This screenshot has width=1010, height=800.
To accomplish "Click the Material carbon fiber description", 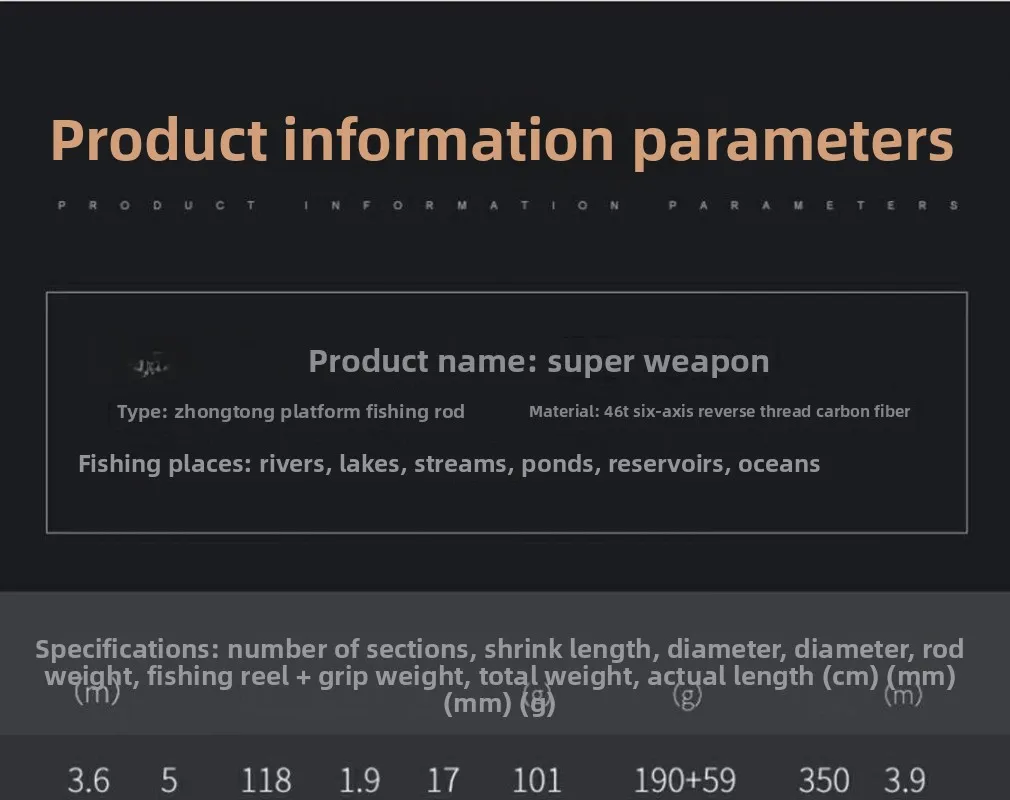I will pos(719,411).
